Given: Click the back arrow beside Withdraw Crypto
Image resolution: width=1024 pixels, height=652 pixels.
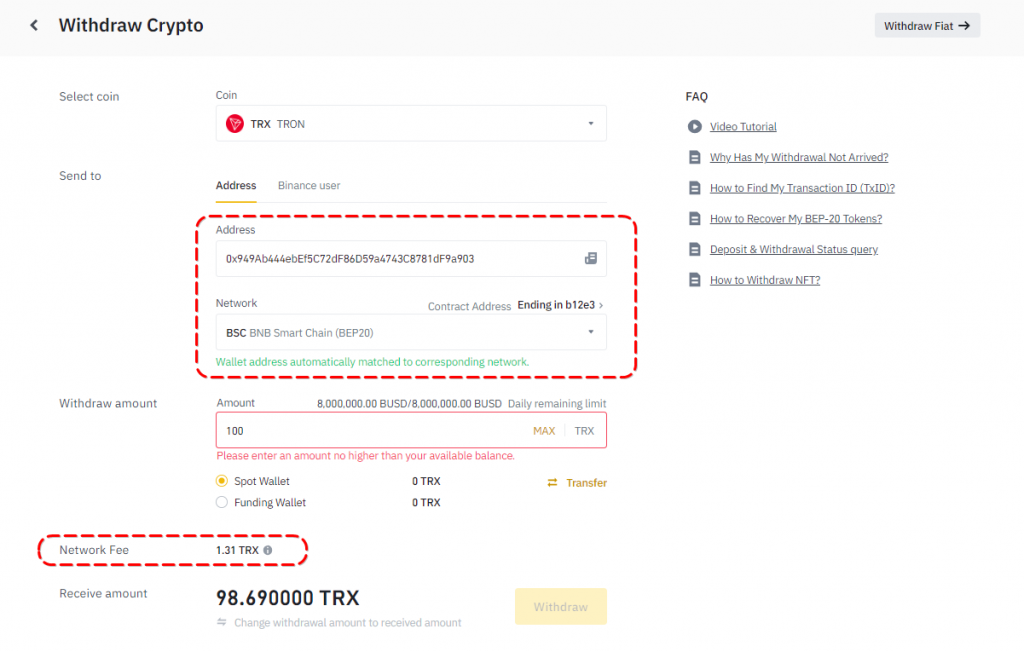Looking at the screenshot, I should pos(34,26).
